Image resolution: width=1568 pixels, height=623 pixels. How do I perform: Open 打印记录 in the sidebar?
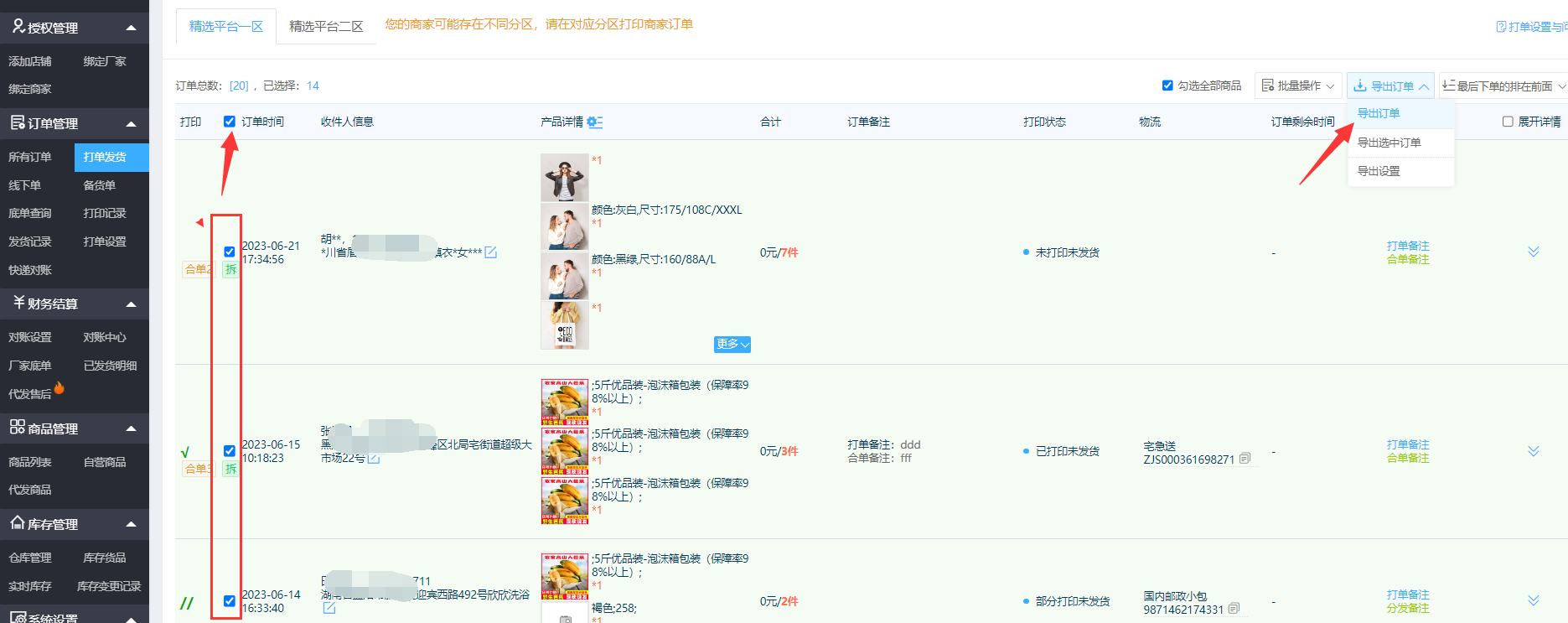[105, 213]
